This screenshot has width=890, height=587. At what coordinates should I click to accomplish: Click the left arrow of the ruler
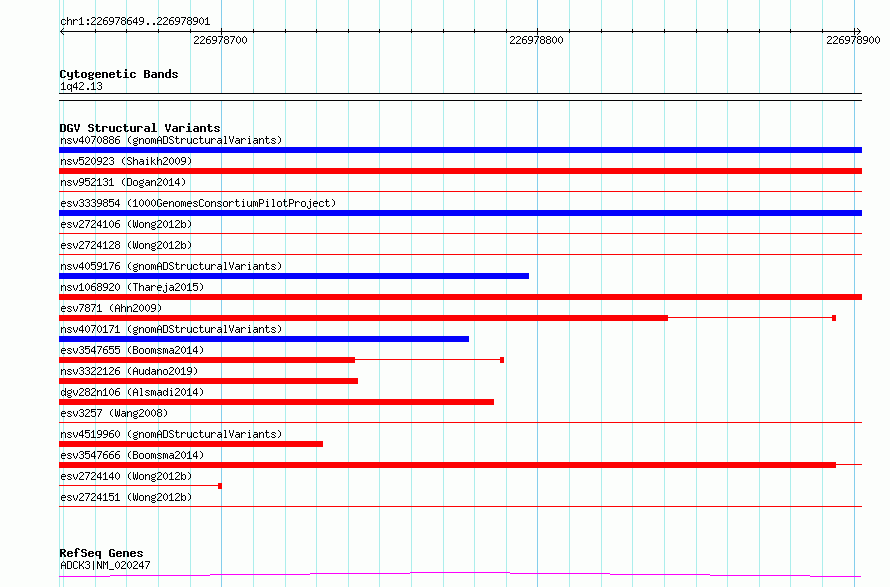[x=62, y=31]
